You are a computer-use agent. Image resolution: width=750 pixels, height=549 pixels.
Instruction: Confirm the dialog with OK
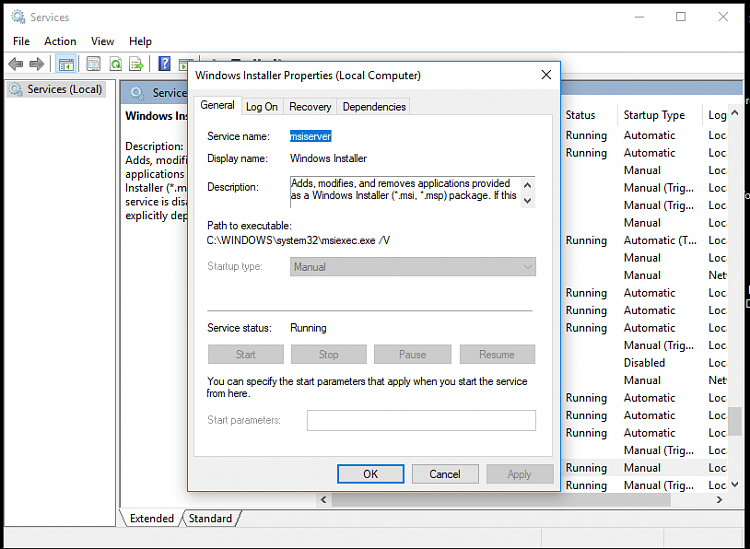point(371,474)
